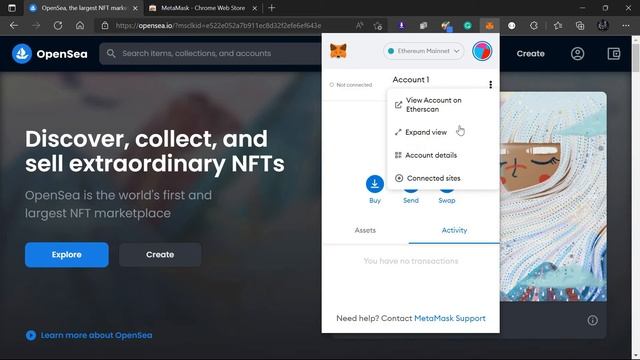Open the Ethereum Mainnet network dropdown
This screenshot has width=640, height=360.
(424, 51)
